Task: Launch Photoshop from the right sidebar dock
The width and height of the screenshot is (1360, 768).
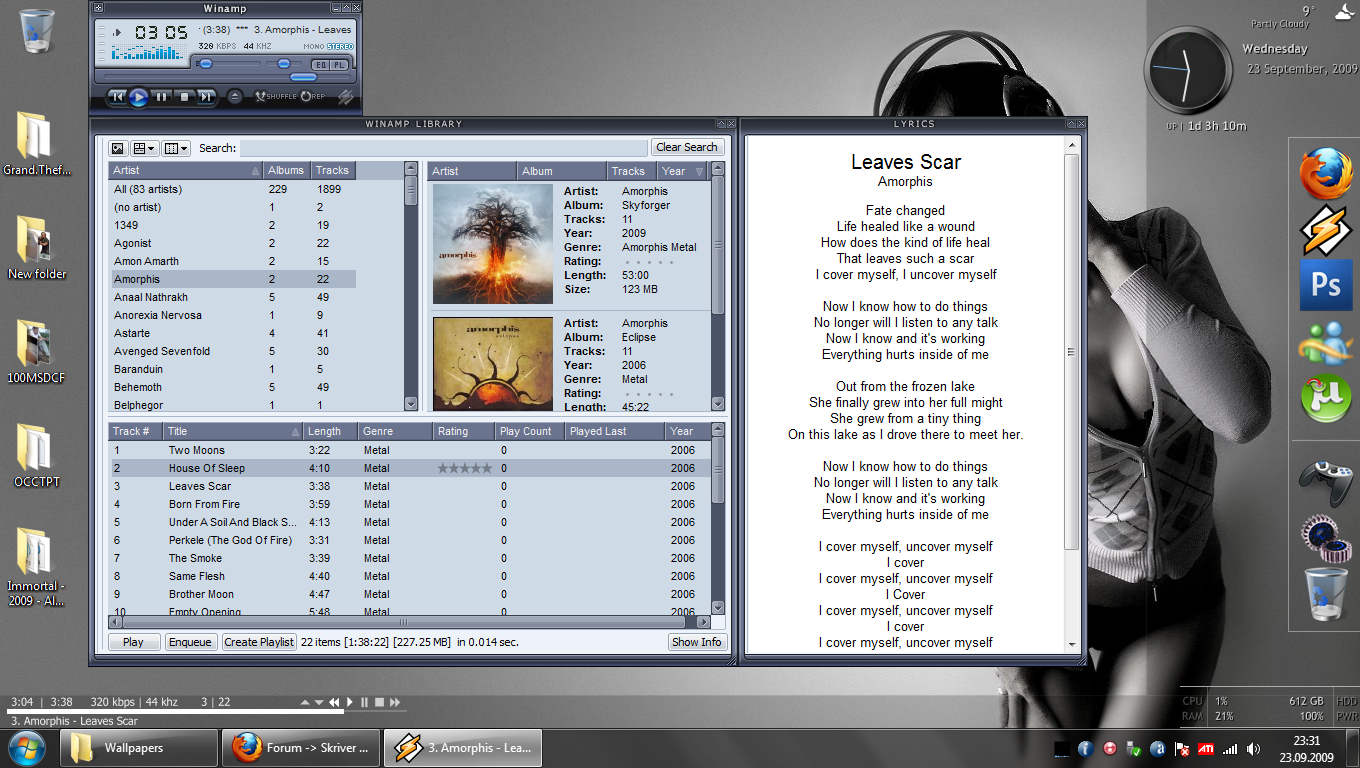Action: point(1326,286)
